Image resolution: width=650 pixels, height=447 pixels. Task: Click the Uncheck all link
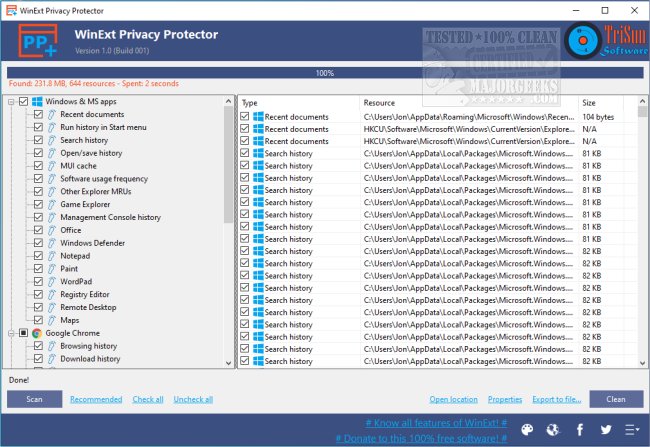[193, 399]
